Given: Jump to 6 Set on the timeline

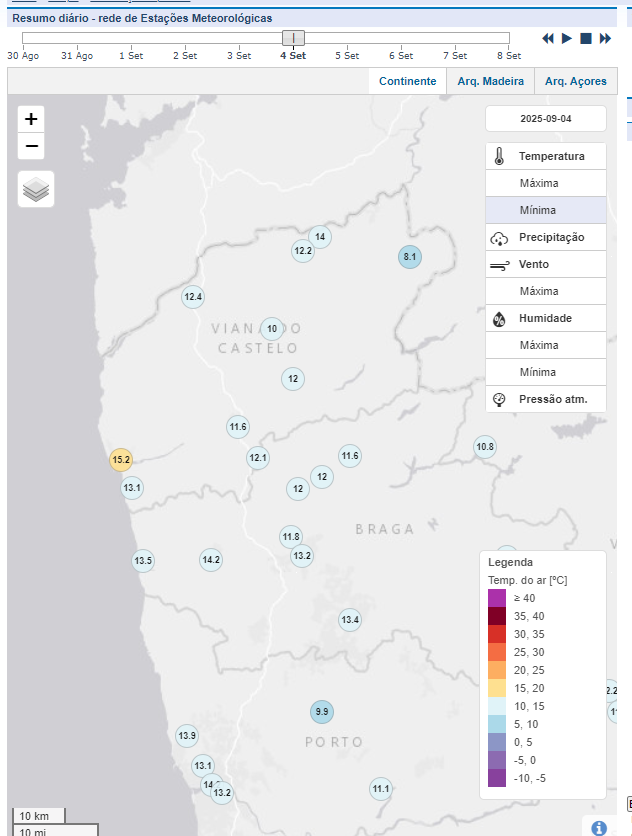Looking at the screenshot, I should (401, 55).
